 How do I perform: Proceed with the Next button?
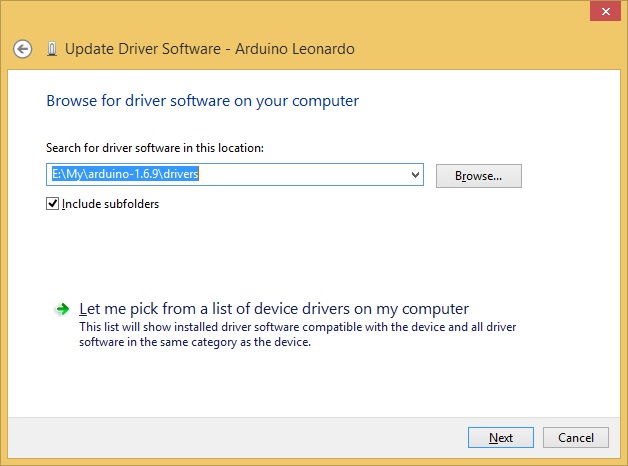pos(501,438)
